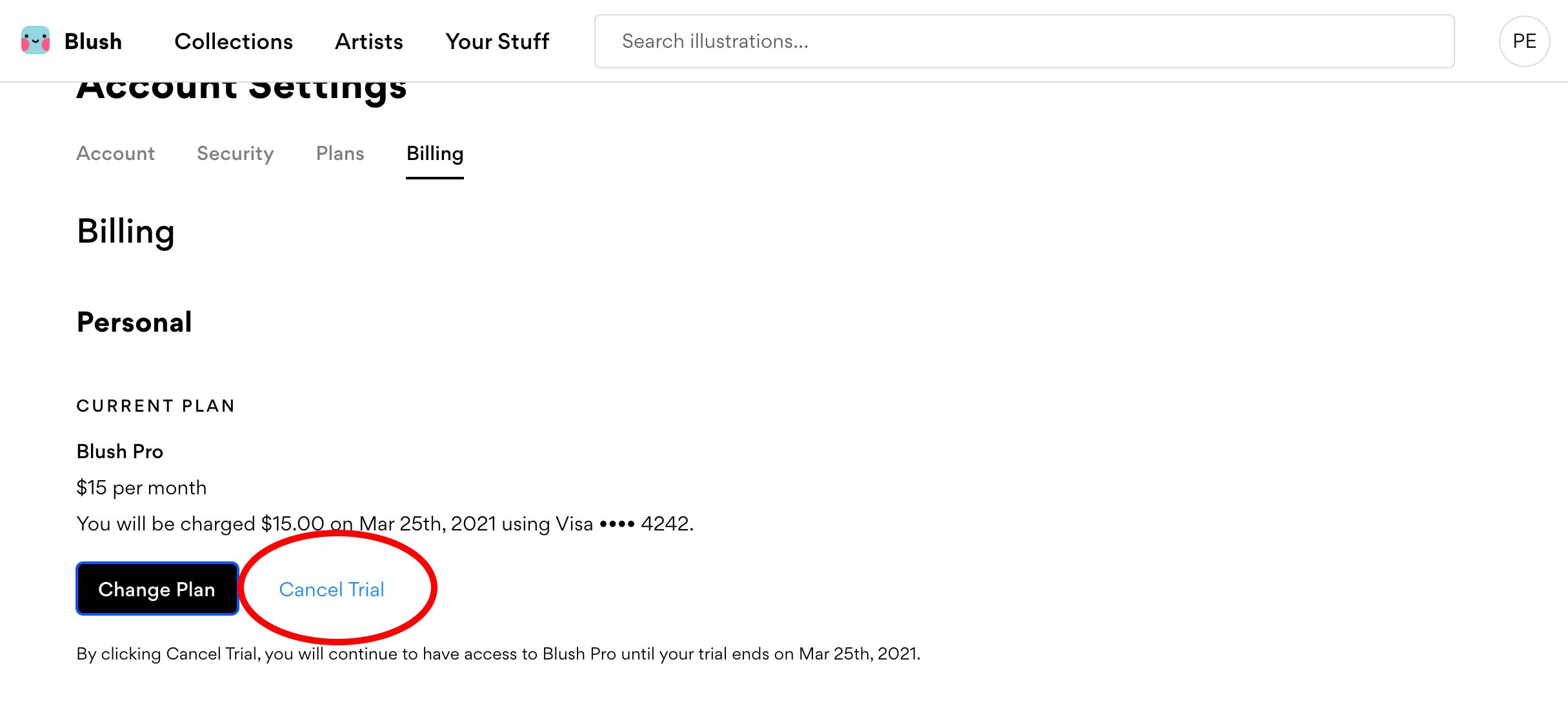Click the Visa 4242 charge notice line
The image size is (1568, 715).
[x=385, y=523]
